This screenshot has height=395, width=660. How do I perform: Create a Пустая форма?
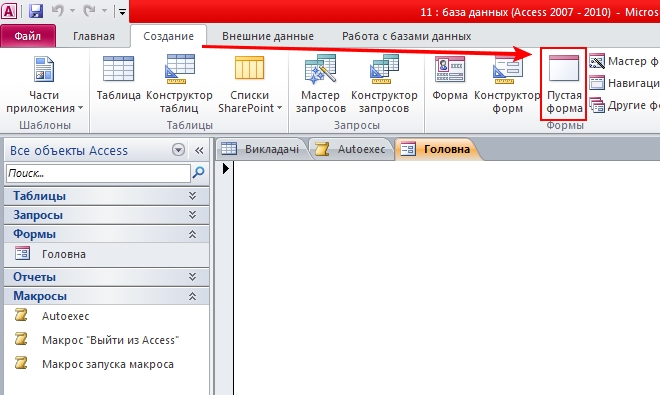coord(564,85)
